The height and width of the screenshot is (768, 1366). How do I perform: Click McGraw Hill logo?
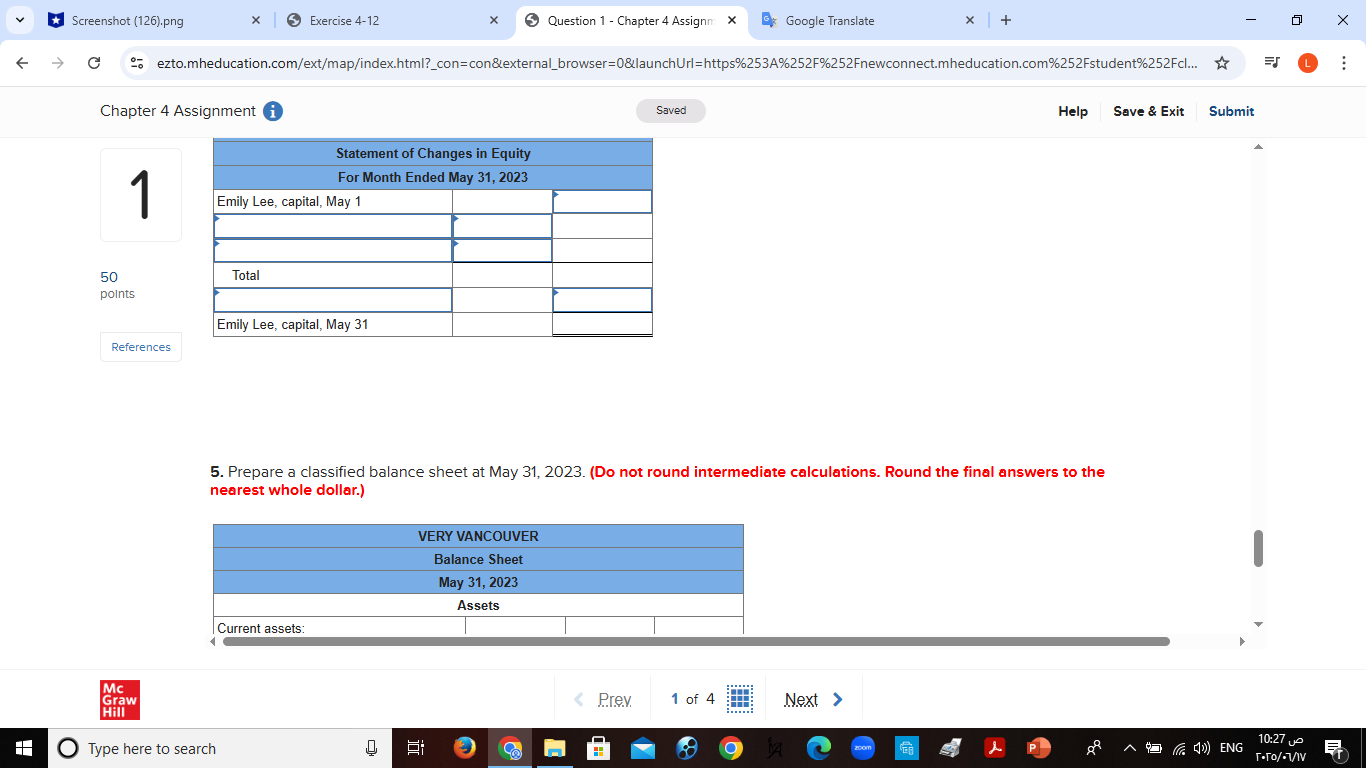120,700
